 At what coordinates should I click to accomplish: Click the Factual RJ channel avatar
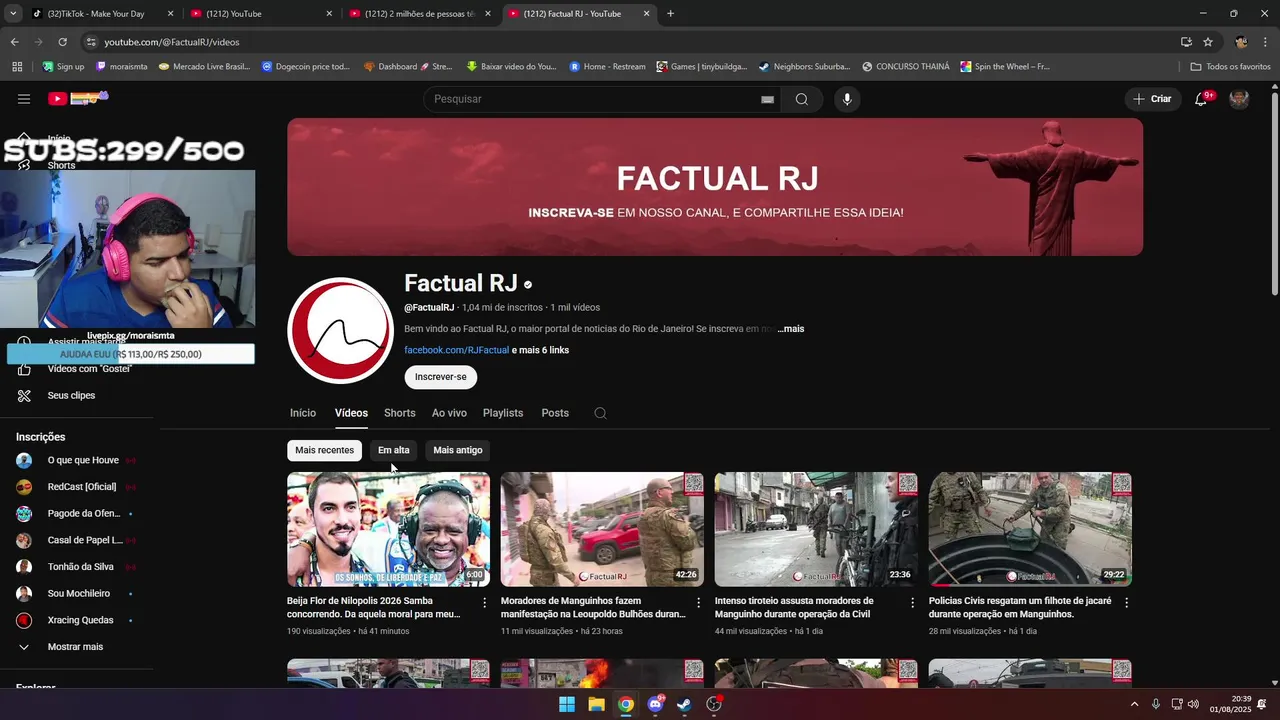click(x=340, y=330)
